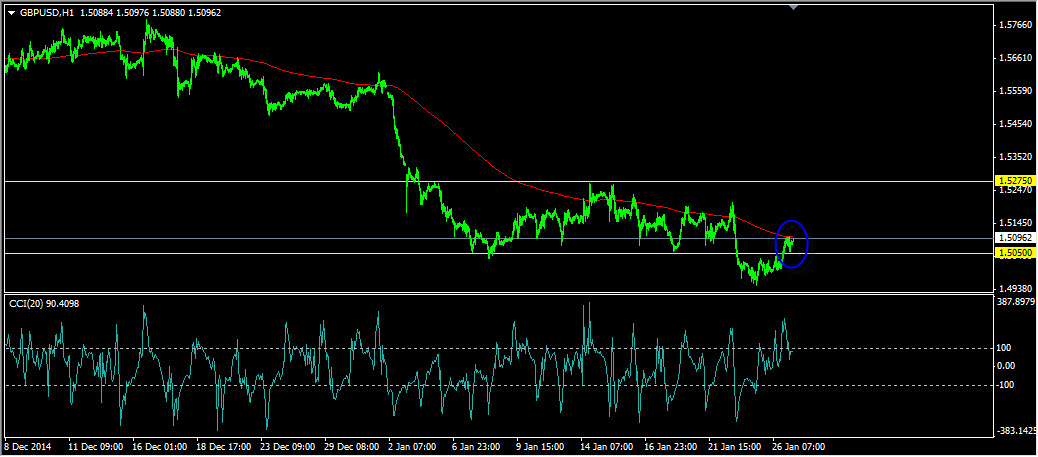
Task: Click price scale value 1.53520
Action: [x=1016, y=157]
